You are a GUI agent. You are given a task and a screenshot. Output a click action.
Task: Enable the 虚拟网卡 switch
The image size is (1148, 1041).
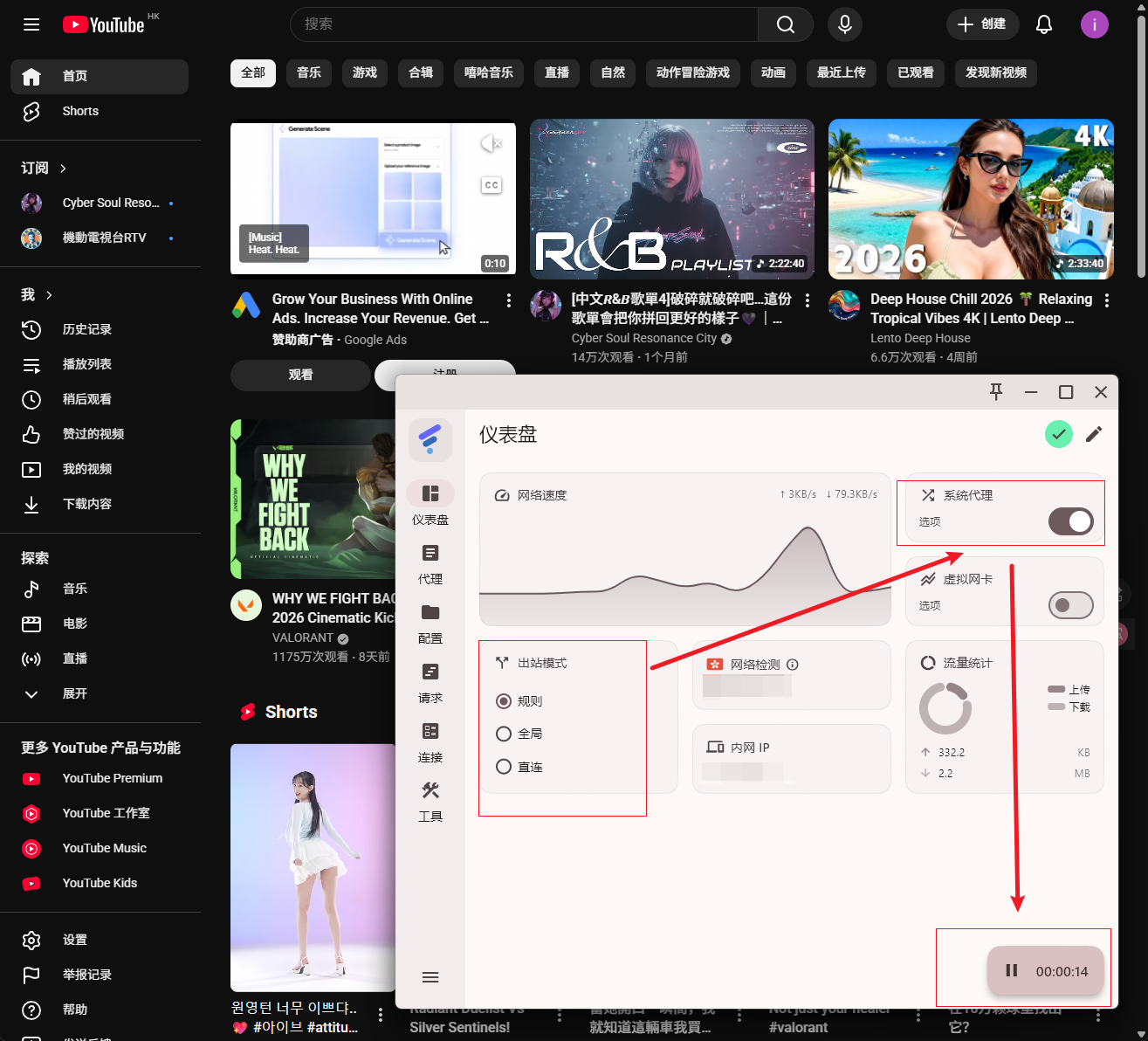(x=1070, y=605)
